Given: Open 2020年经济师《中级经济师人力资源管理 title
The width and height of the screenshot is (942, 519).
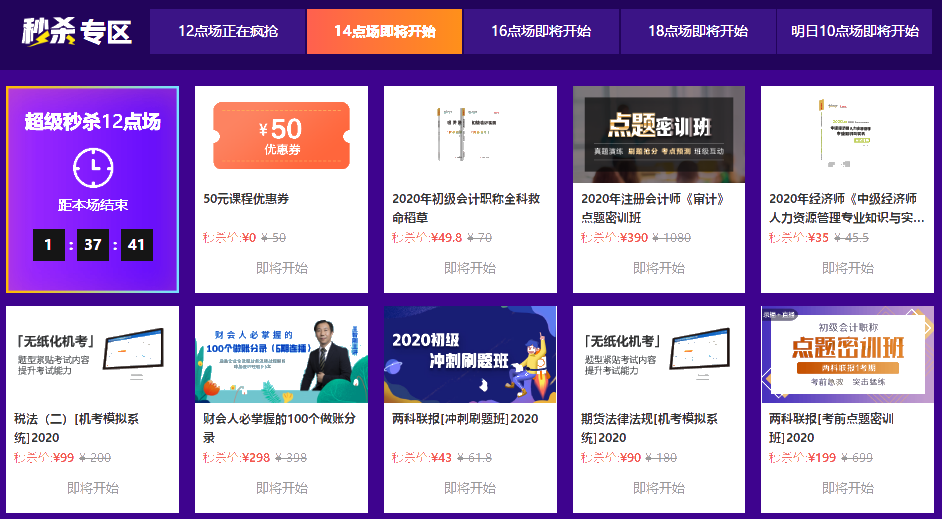Looking at the screenshot, I should point(846,208).
